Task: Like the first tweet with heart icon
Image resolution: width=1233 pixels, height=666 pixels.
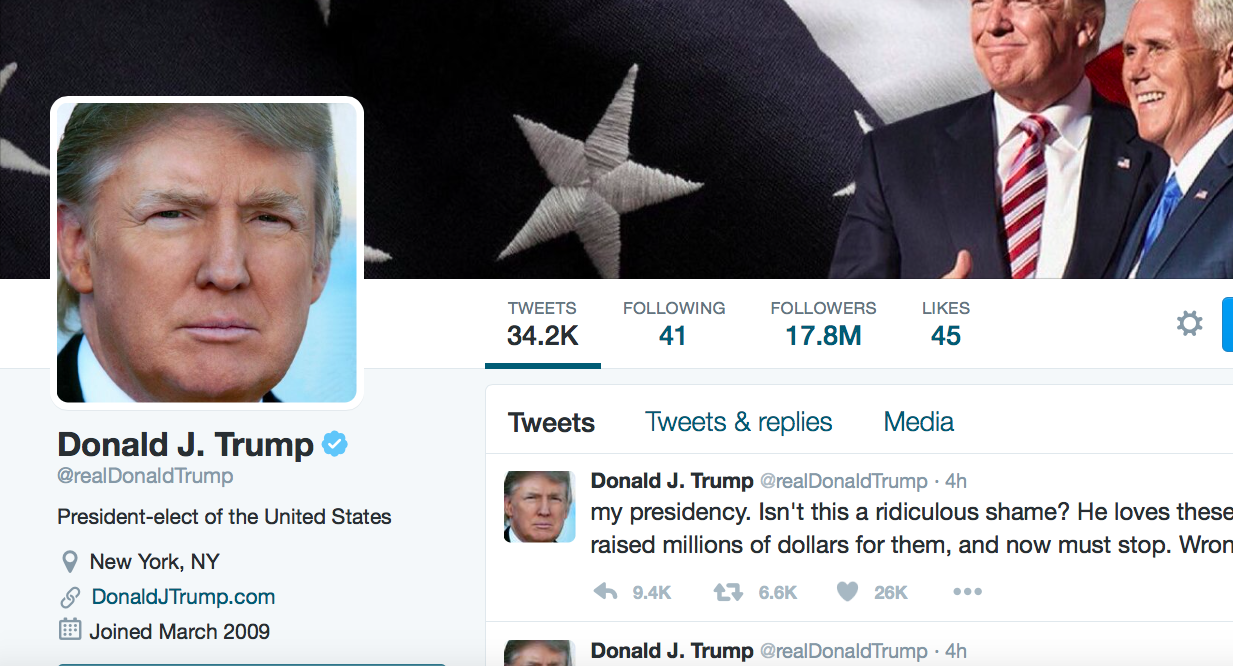Action: coord(847,592)
